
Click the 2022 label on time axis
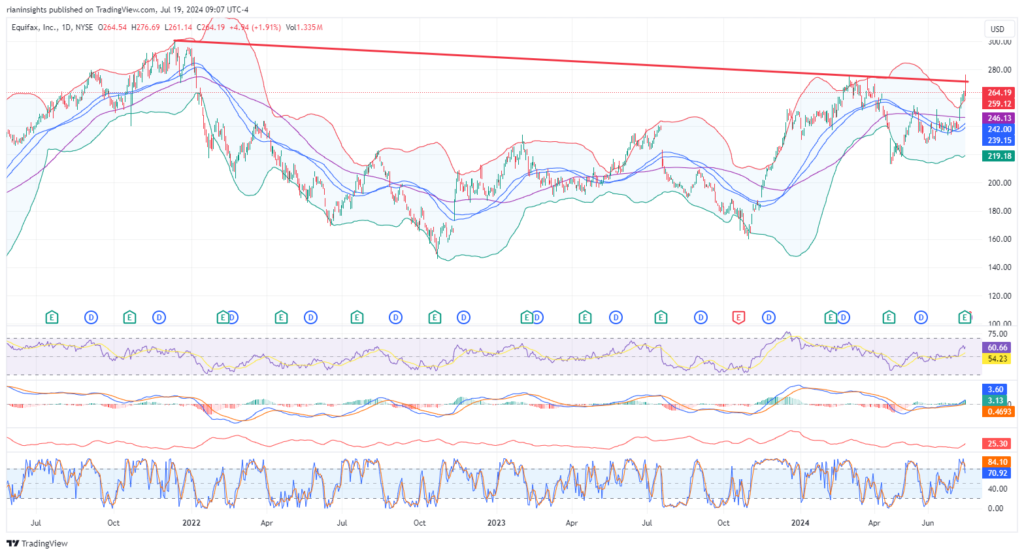190,522
